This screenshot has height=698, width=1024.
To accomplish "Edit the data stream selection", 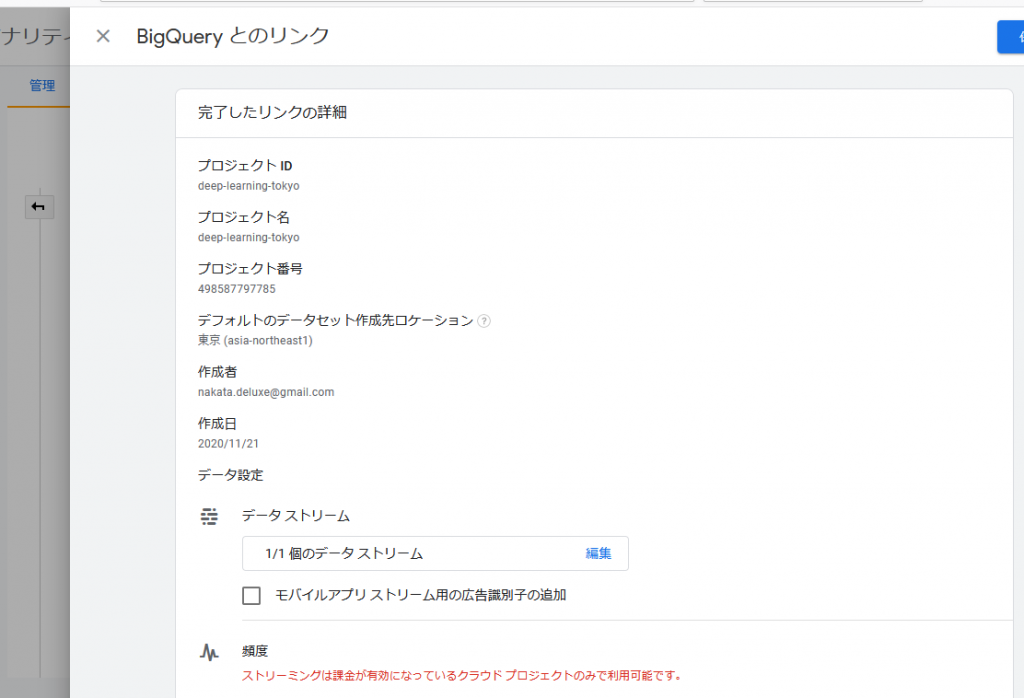I will (x=598, y=554).
